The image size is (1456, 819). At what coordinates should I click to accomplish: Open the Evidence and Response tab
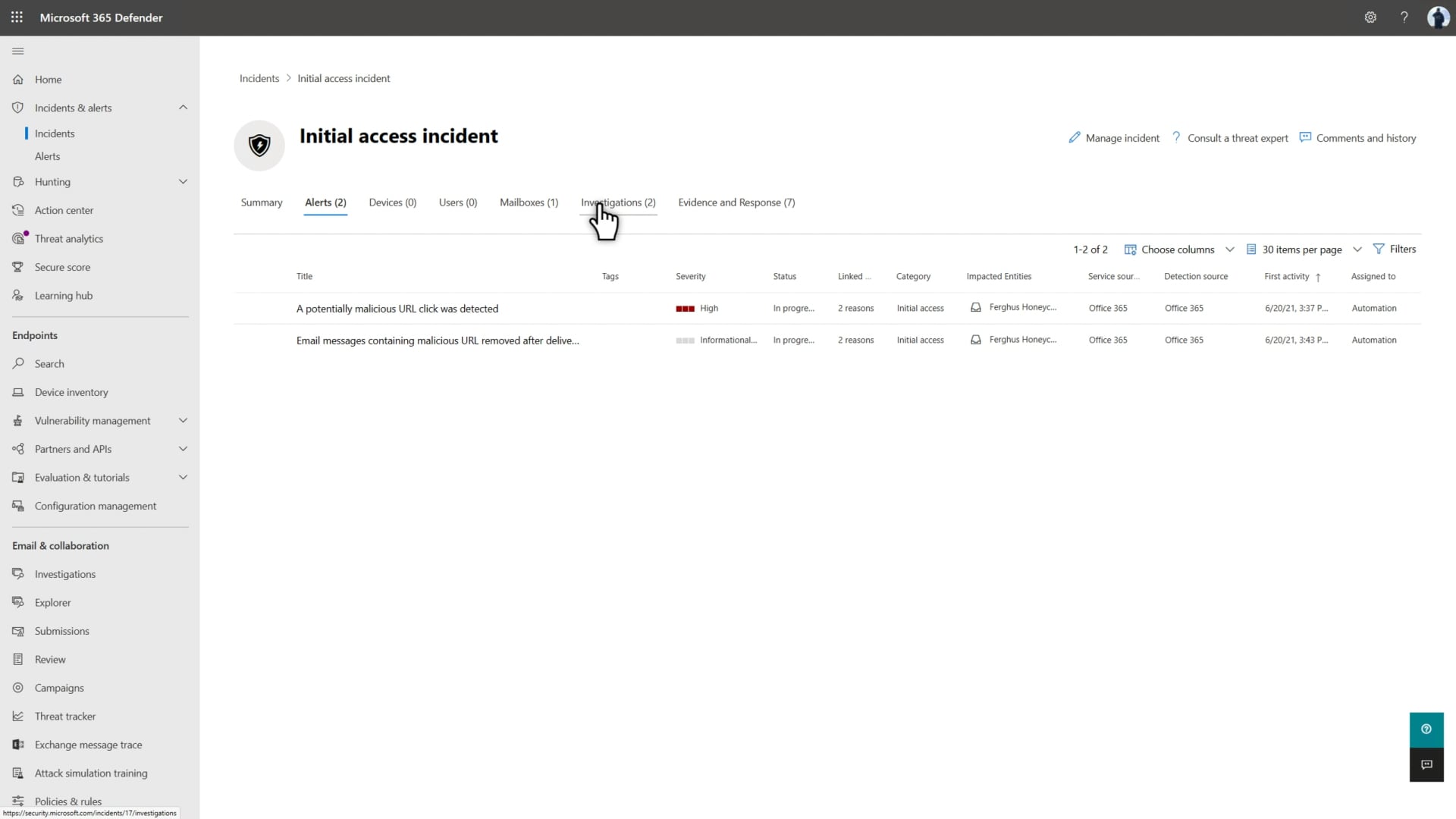click(736, 202)
